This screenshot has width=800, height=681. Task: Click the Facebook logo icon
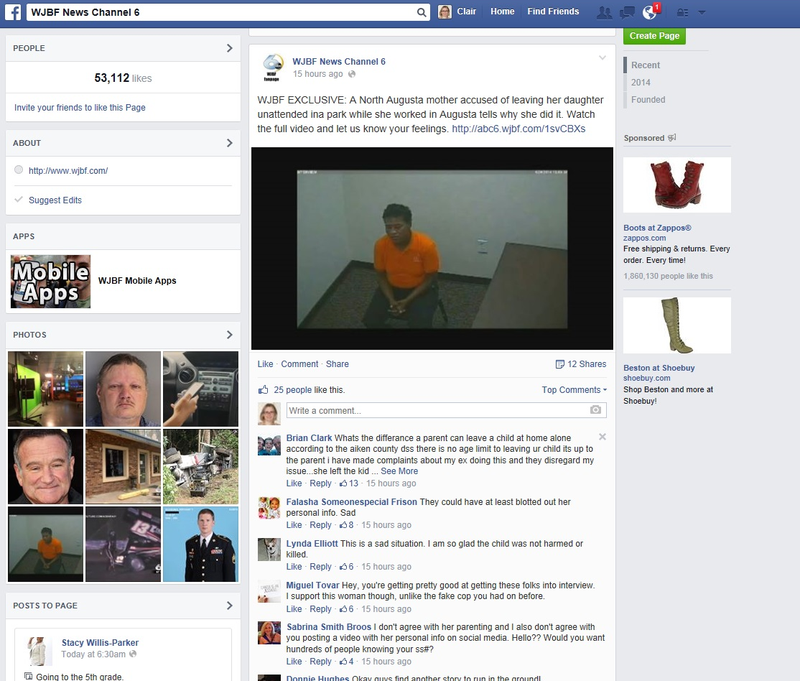[13, 12]
